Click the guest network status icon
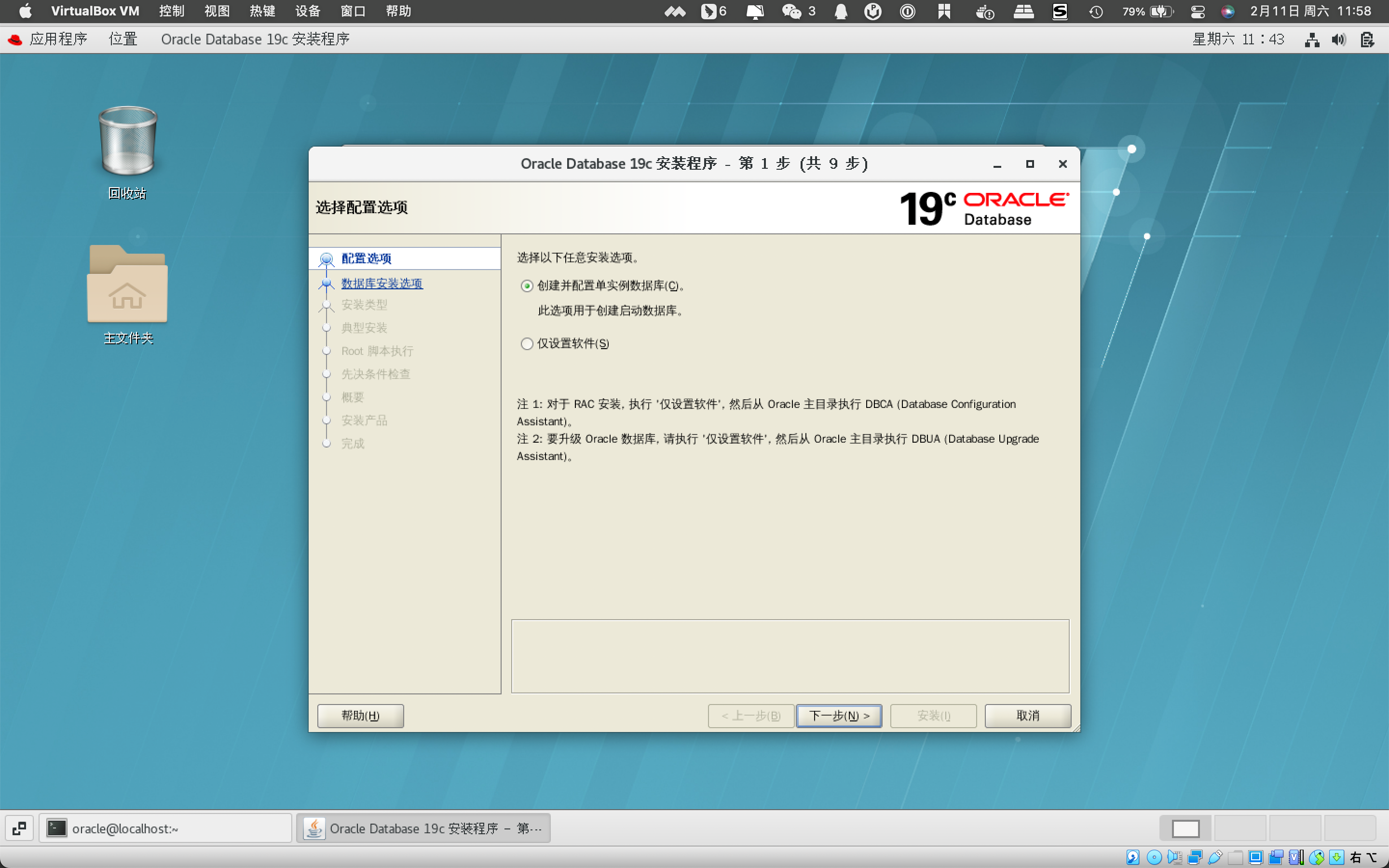The image size is (1389, 868). (1312, 40)
